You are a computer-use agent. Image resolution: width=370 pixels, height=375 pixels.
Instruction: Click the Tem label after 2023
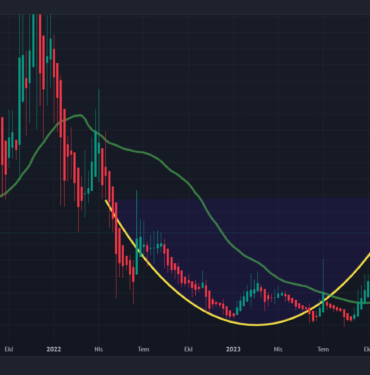[323, 349]
